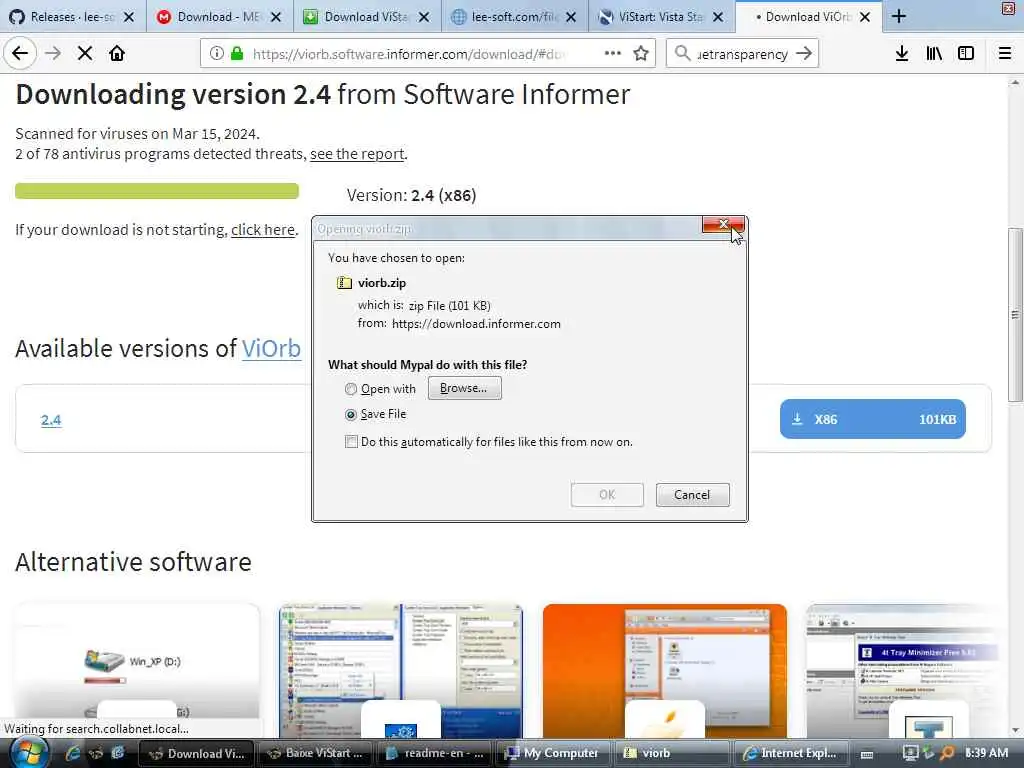
Task: Click the page vertical scrollbar thumb
Action: [1015, 315]
